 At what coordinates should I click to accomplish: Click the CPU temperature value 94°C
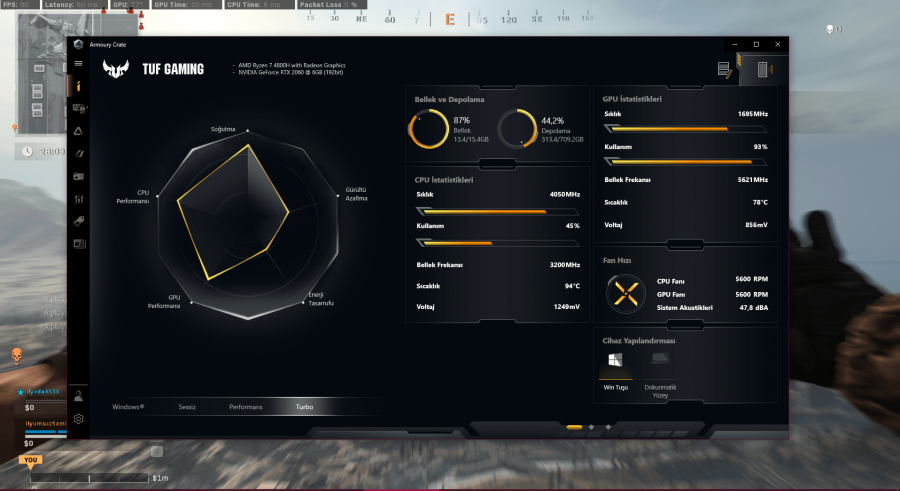tap(572, 286)
